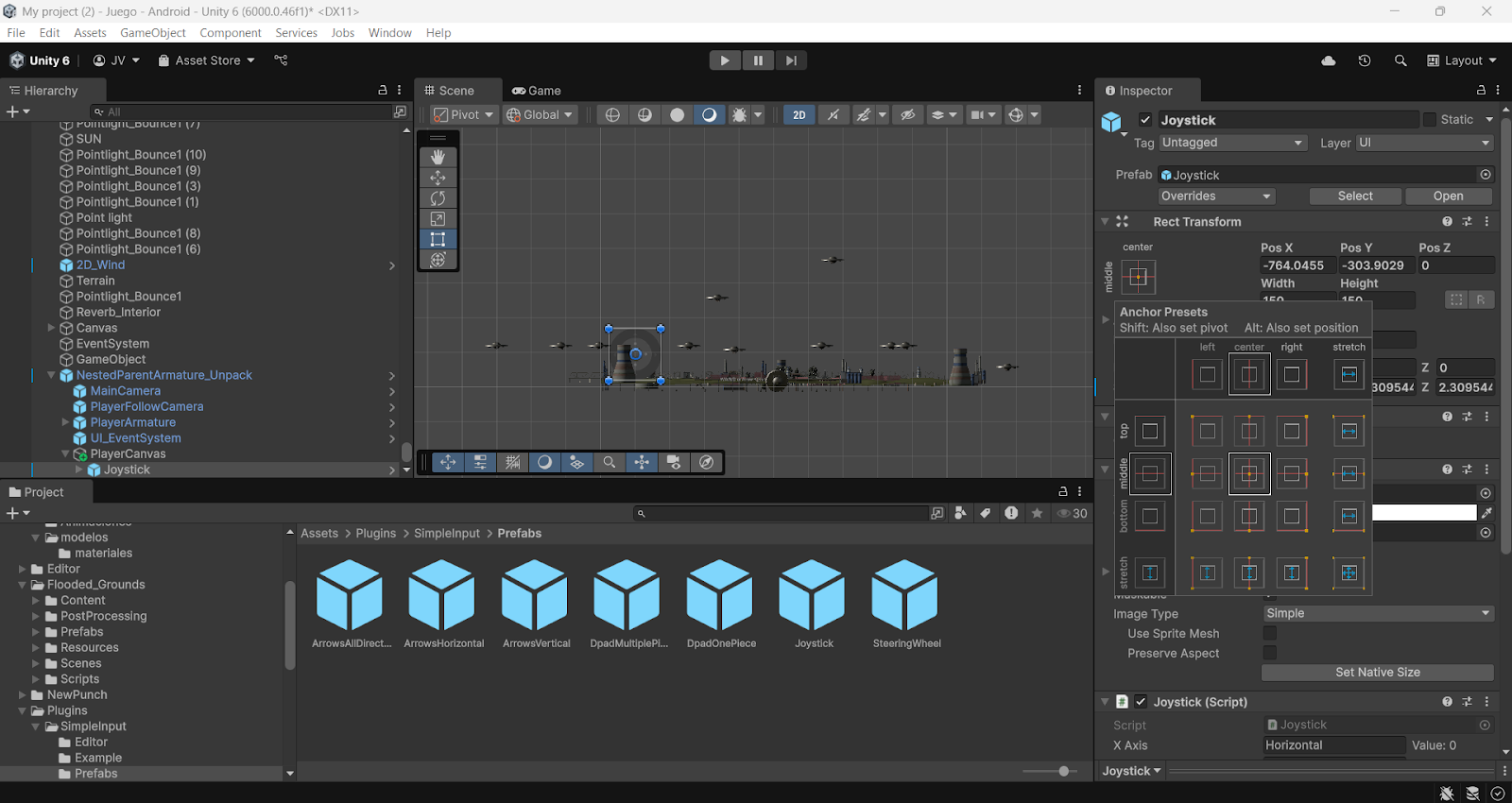Open the Tag Untagged dropdown
The width and height of the screenshot is (1512, 803).
pyautogui.click(x=1232, y=143)
